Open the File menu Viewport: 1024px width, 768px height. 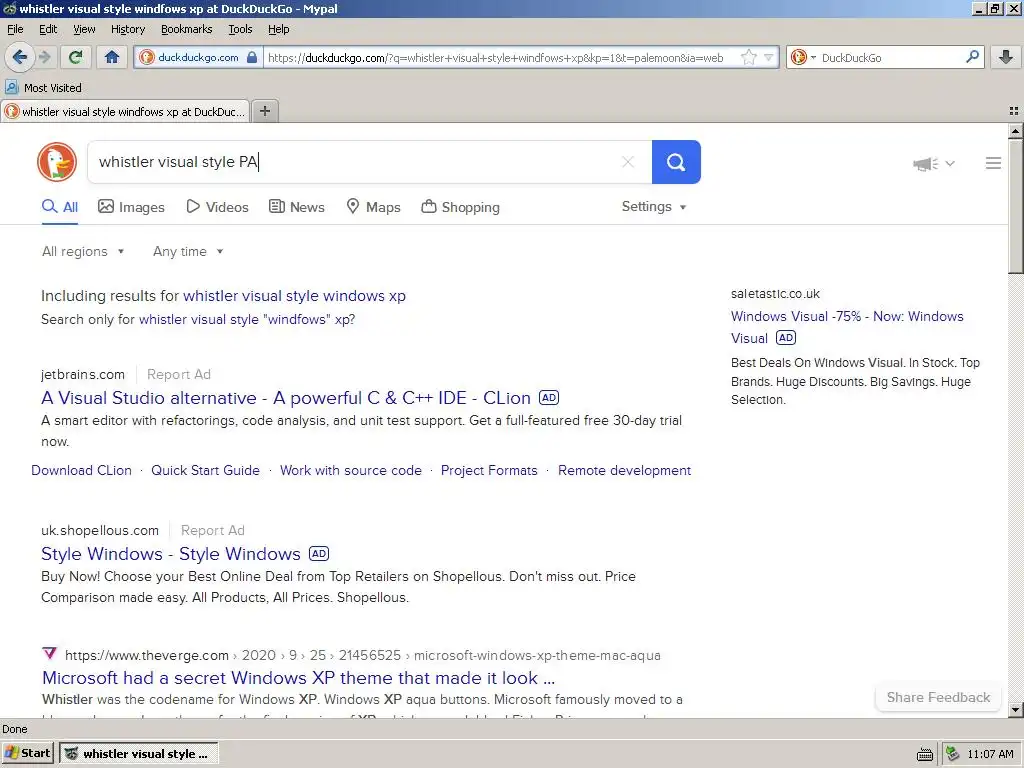15,29
